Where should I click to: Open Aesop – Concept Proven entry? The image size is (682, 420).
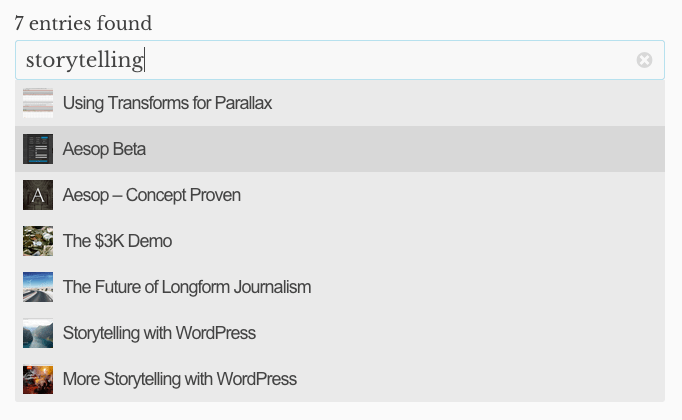coord(151,196)
